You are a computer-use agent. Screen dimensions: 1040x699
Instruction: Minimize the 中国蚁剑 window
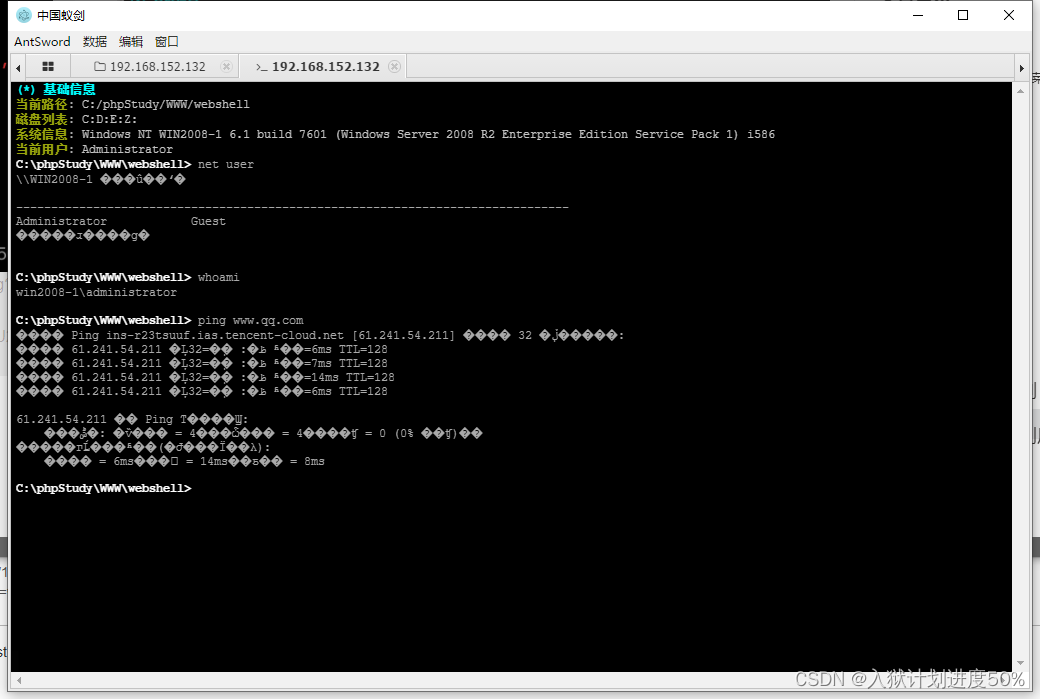point(918,15)
